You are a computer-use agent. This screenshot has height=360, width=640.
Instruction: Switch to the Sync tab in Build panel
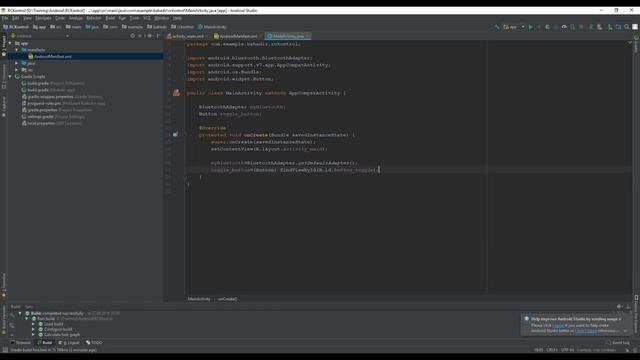(29, 307)
